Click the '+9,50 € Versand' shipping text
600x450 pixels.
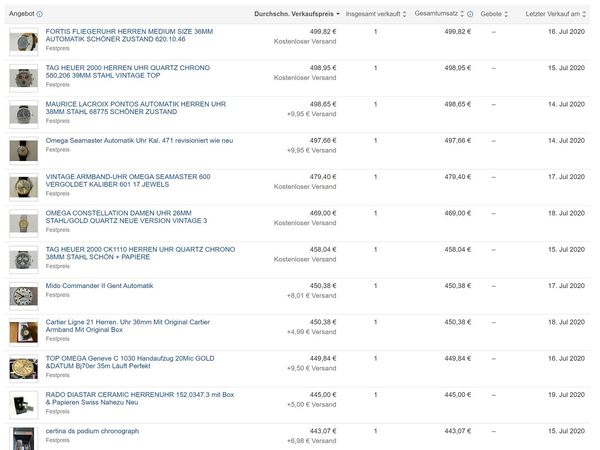(x=311, y=368)
